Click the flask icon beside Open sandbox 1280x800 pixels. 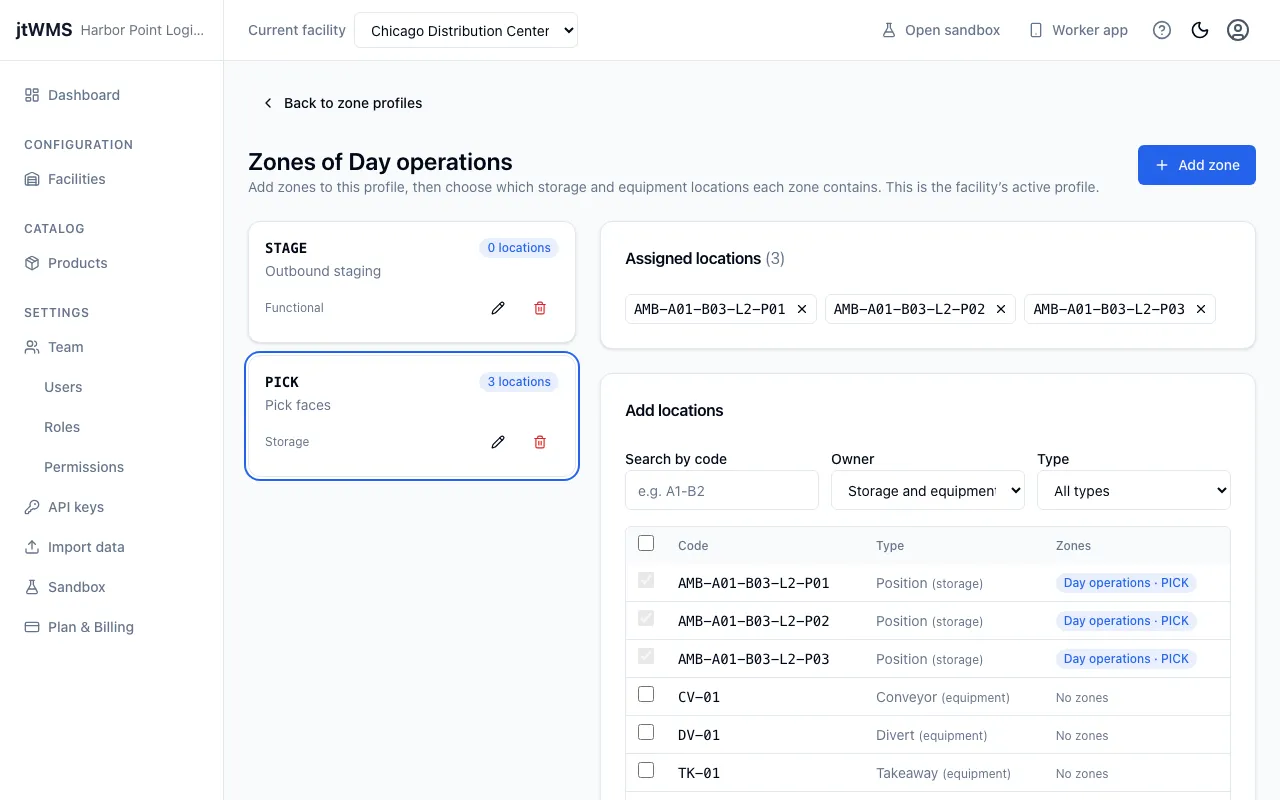[888, 30]
